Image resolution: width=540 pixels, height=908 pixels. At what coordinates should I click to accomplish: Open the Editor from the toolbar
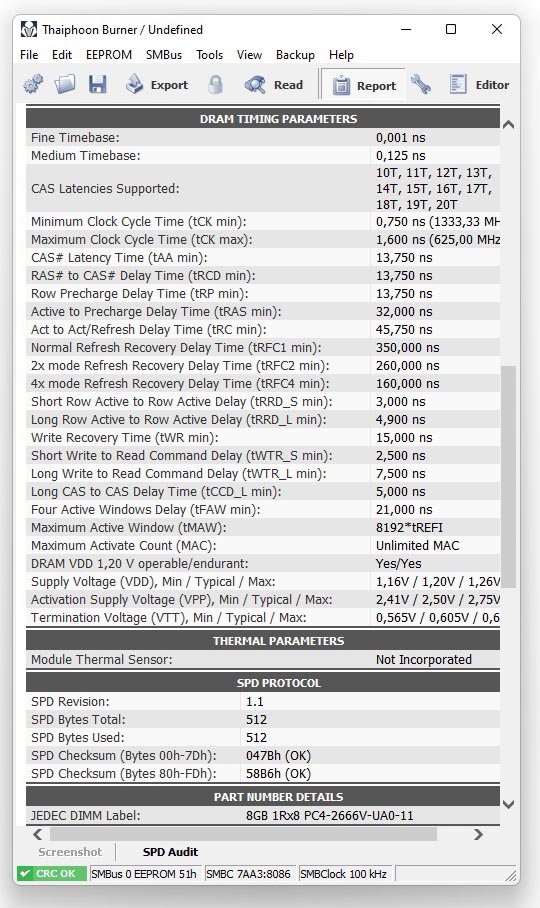tap(480, 85)
